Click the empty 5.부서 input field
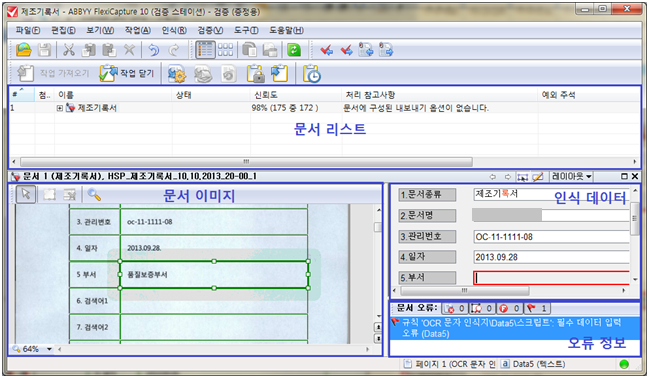Viewport: 649px width, 378px height. pos(551,278)
